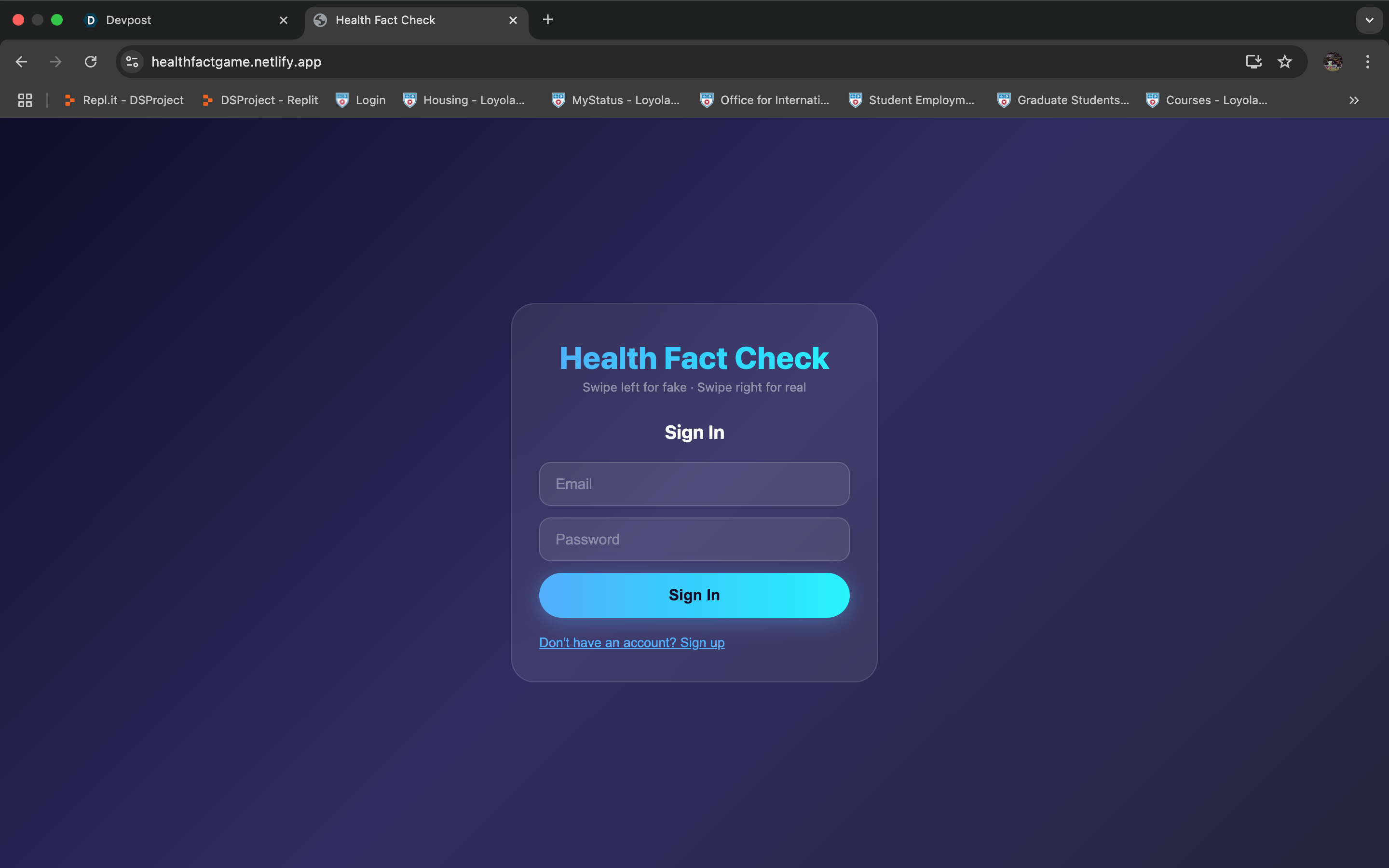1389x868 pixels.
Task: Open the Housing - Loyola bookmark
Action: 465,100
